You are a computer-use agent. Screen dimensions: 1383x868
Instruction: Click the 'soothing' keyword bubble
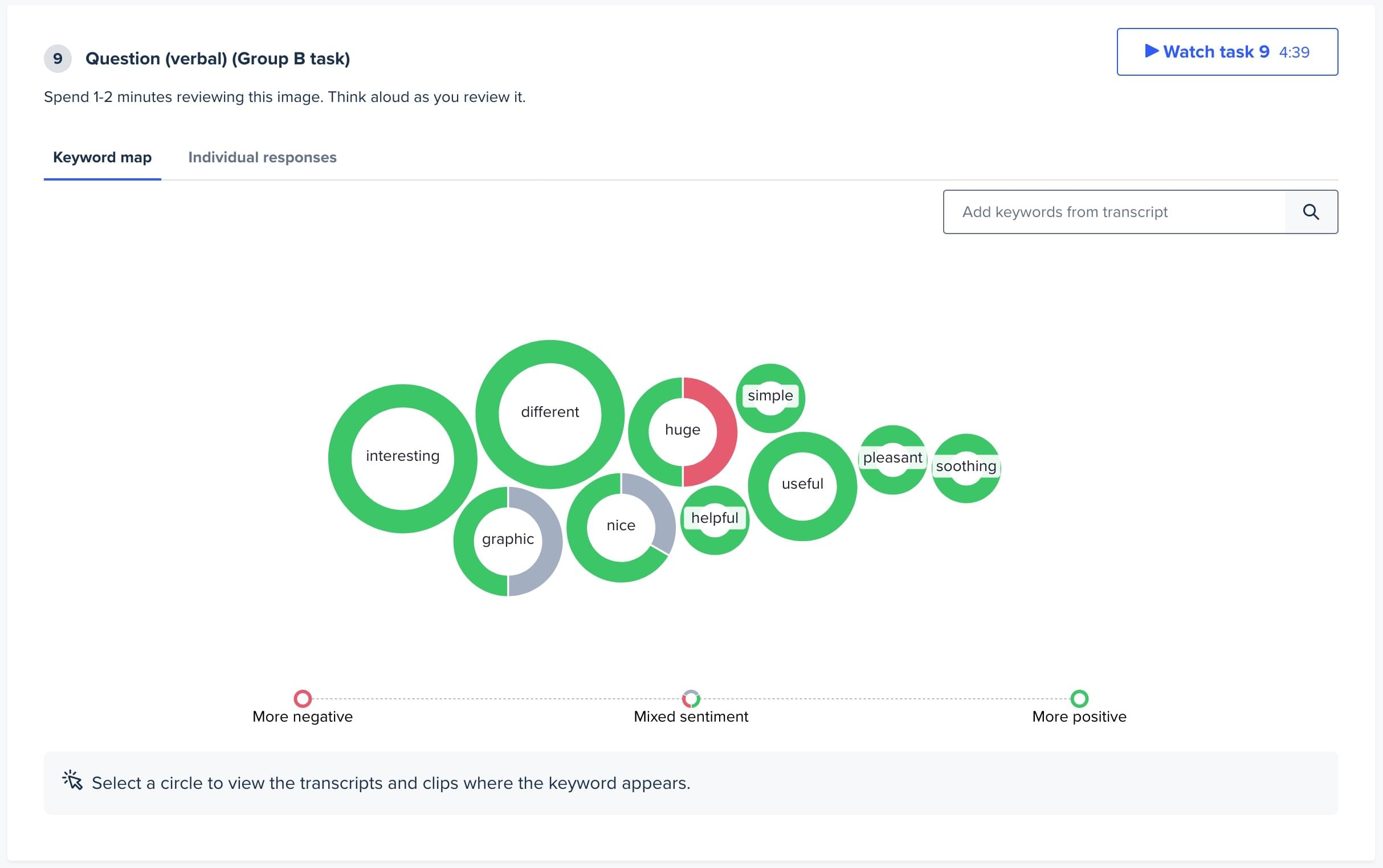[x=963, y=464]
